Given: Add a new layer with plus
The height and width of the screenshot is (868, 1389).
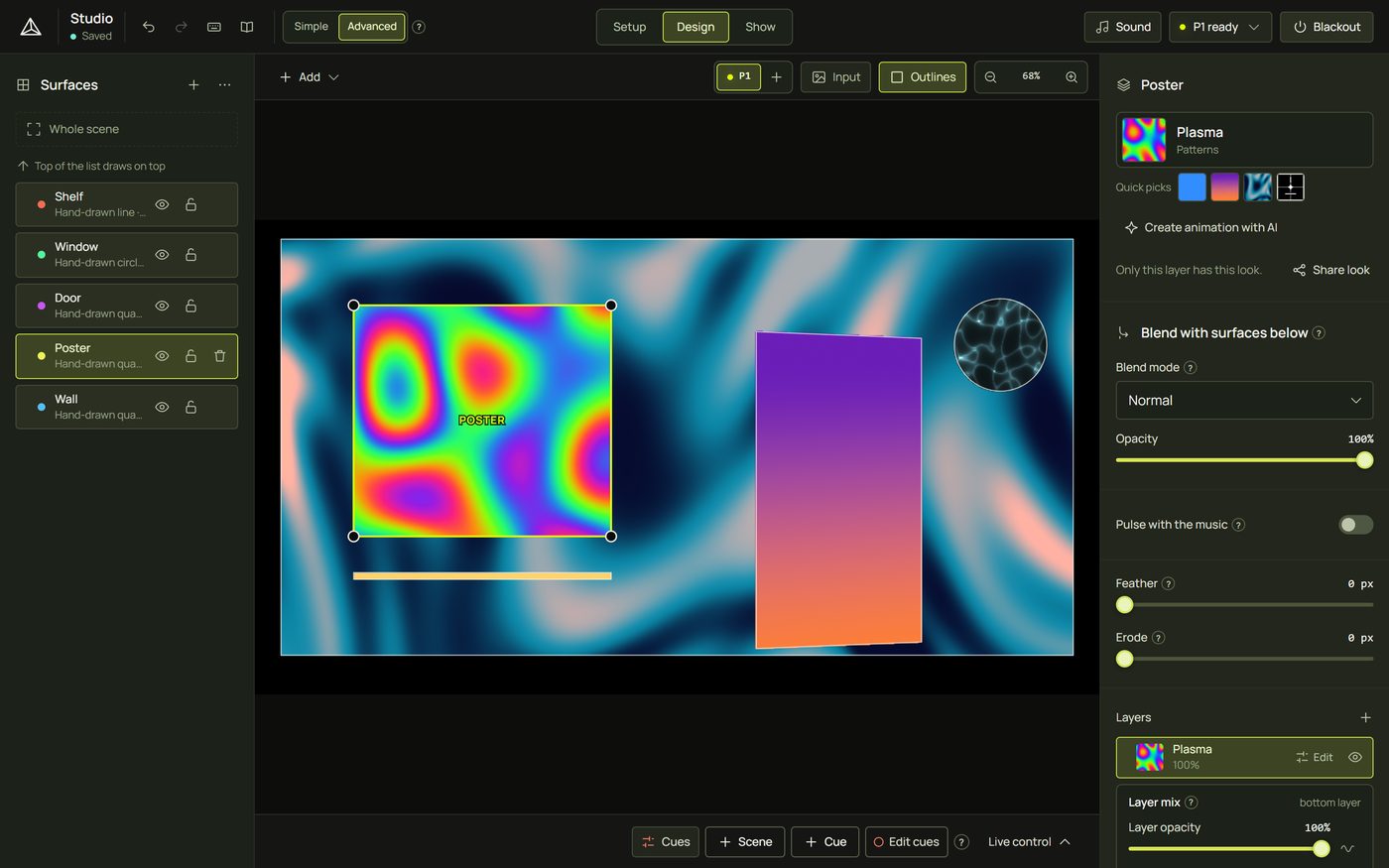Looking at the screenshot, I should pyautogui.click(x=1365, y=717).
